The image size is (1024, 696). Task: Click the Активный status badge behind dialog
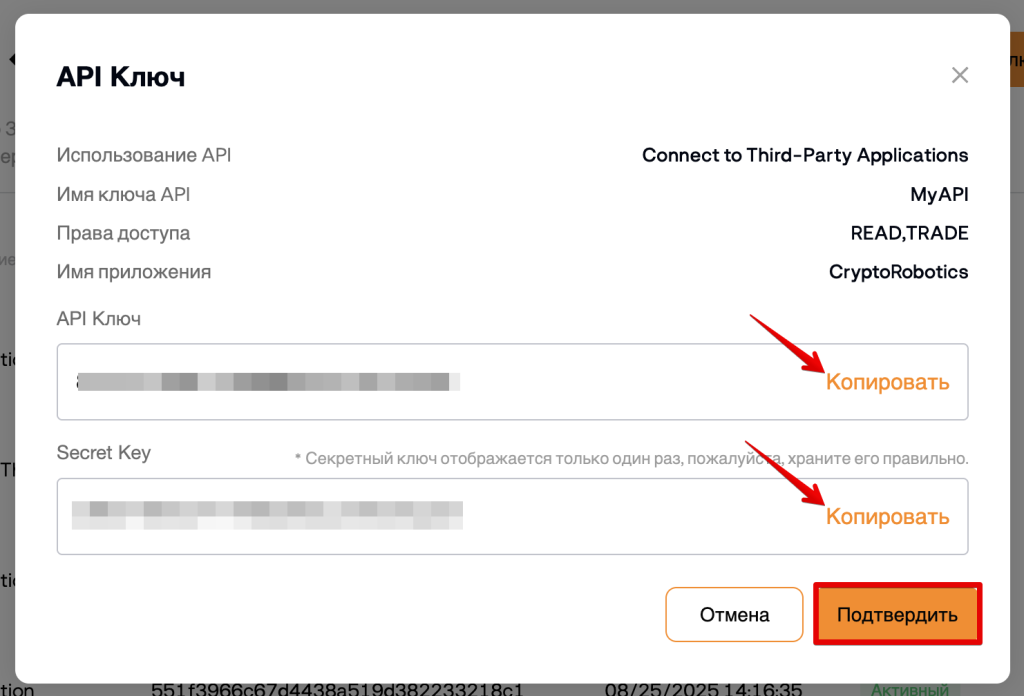coord(909,689)
